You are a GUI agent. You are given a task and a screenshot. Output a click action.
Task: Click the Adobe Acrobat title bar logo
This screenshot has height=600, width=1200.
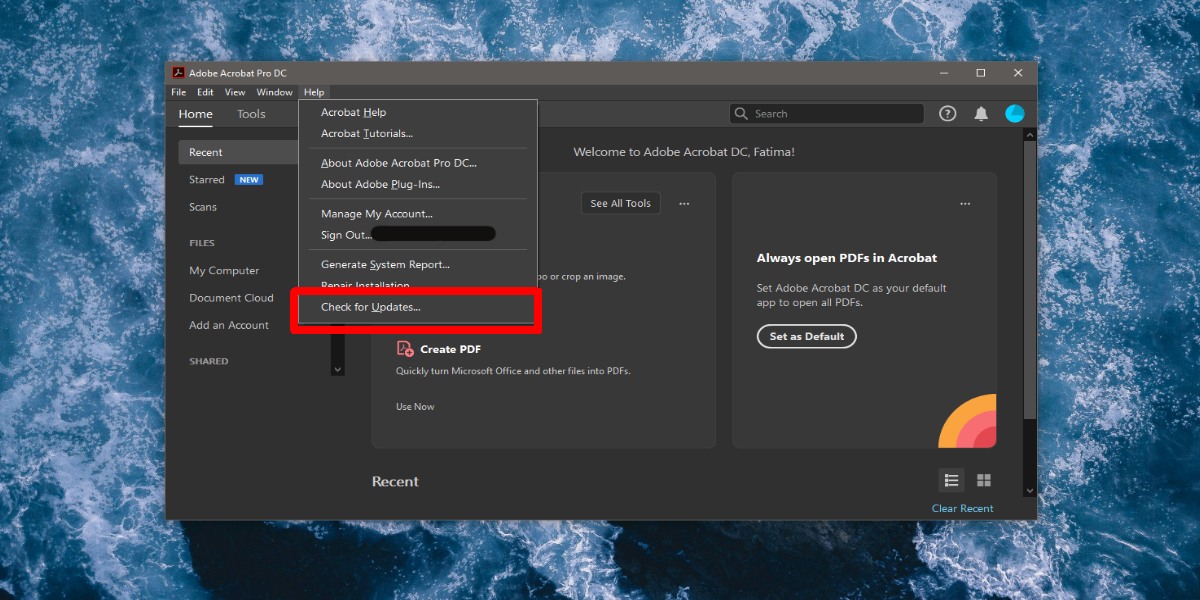click(x=178, y=72)
